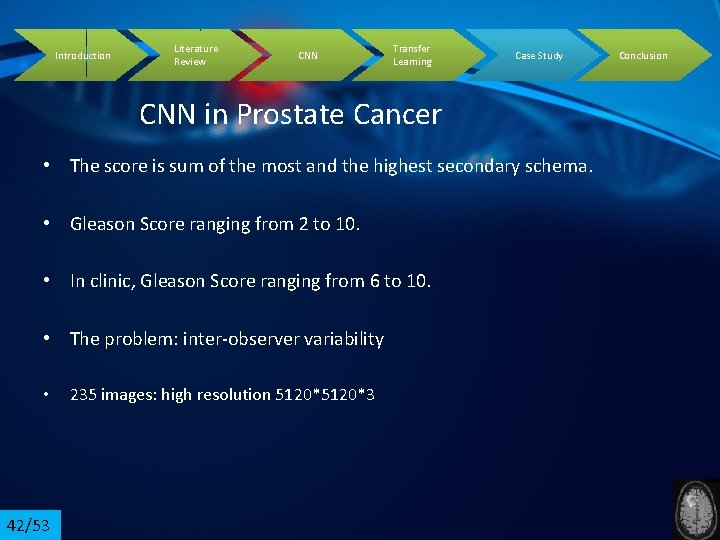Go to the Introduction section chevron
The width and height of the screenshot is (720, 540).
pos(83,55)
